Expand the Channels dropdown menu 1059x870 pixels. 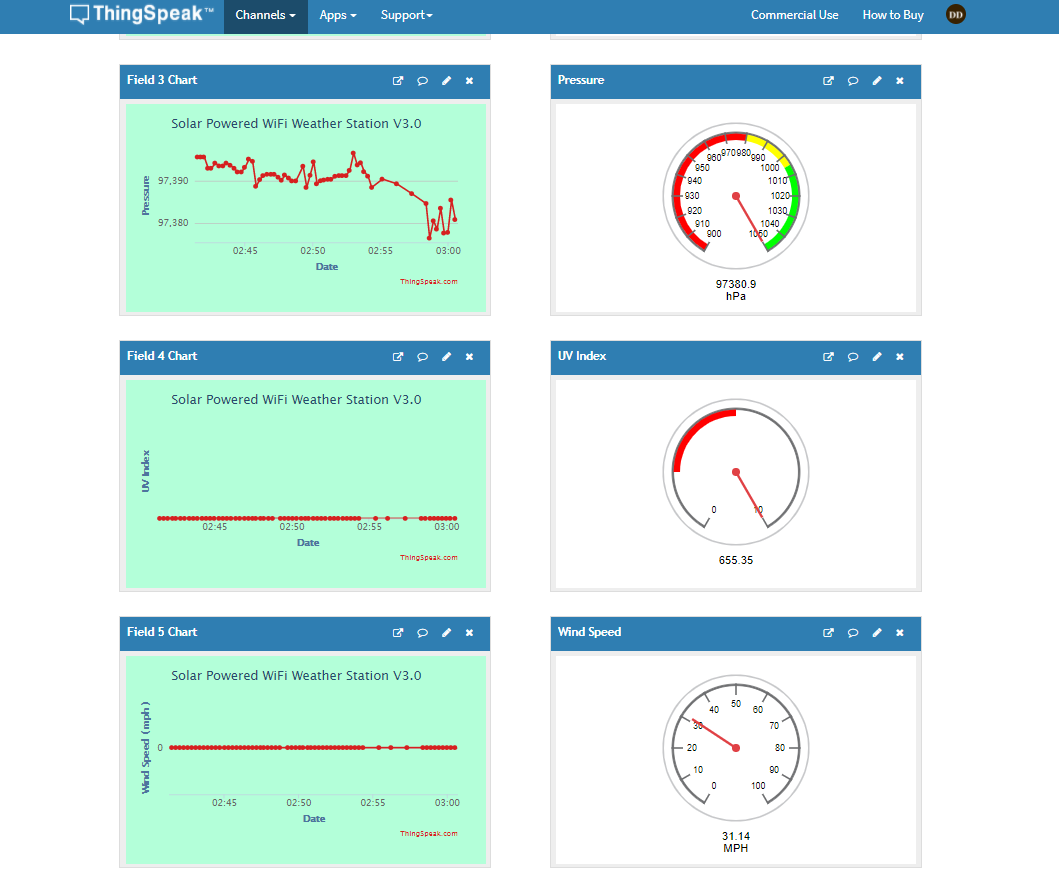click(x=265, y=16)
